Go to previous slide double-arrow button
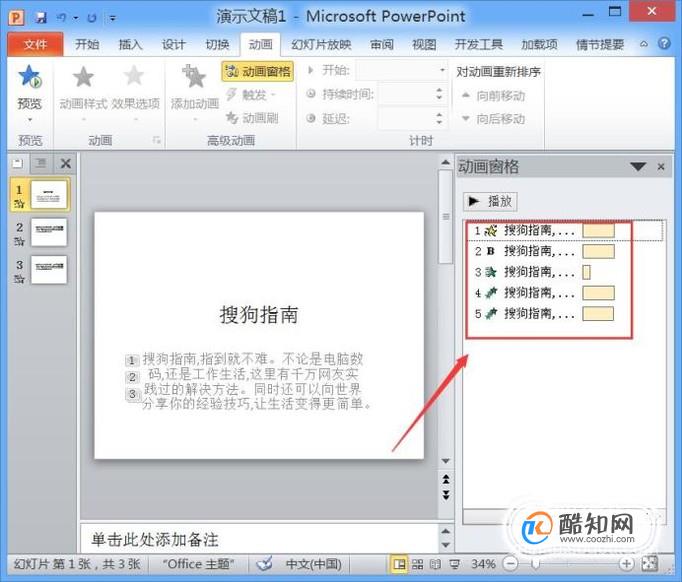Screen dimensions: 682x582 [446, 480]
